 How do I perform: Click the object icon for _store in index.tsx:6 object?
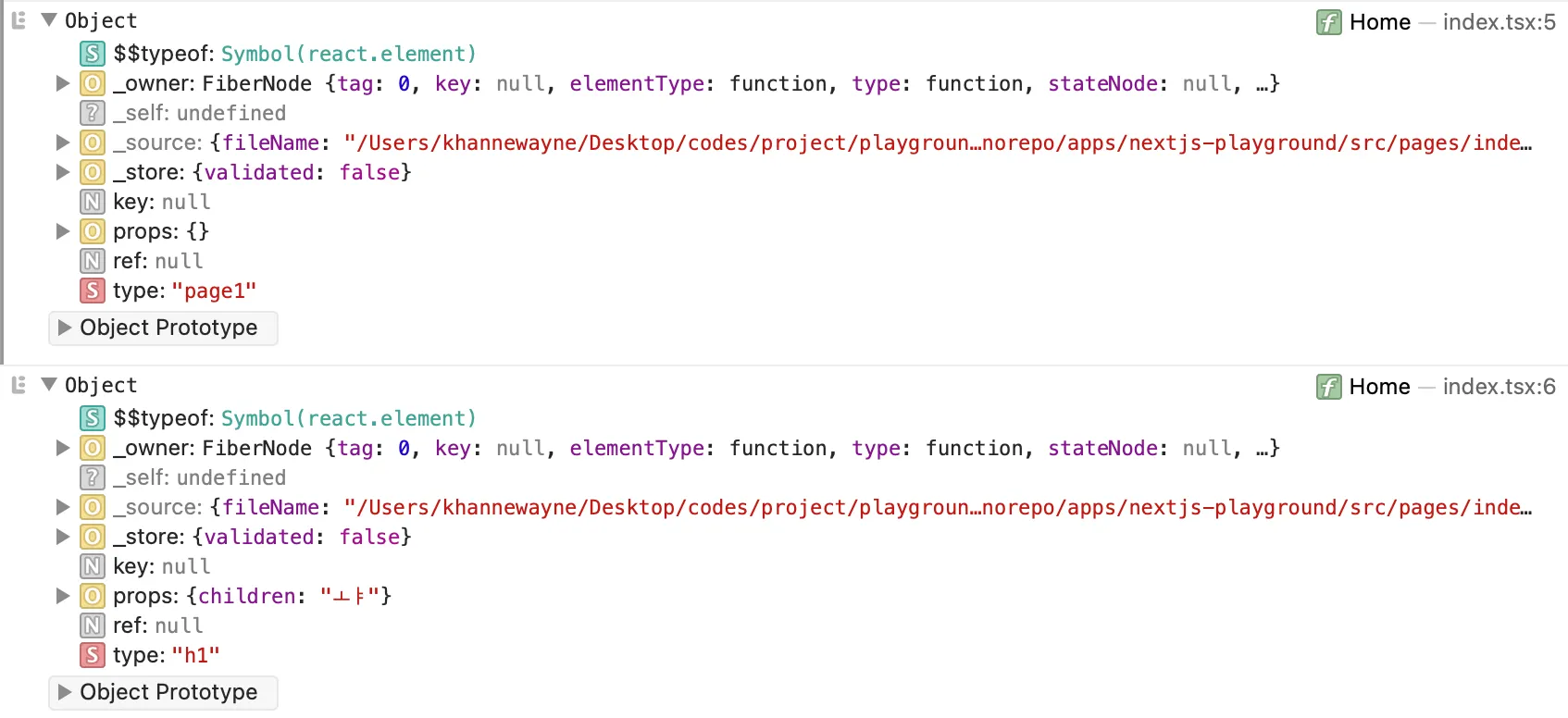pos(93,537)
